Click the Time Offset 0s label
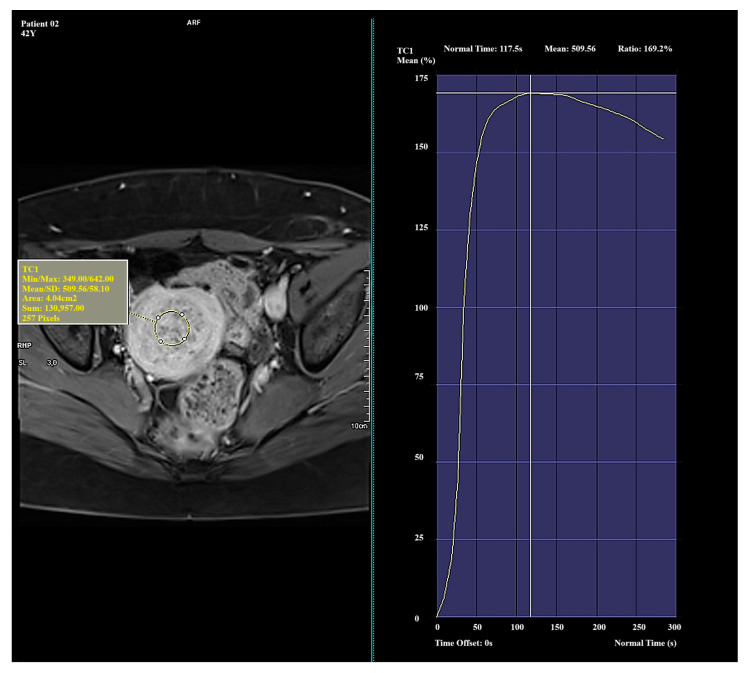 click(x=463, y=643)
